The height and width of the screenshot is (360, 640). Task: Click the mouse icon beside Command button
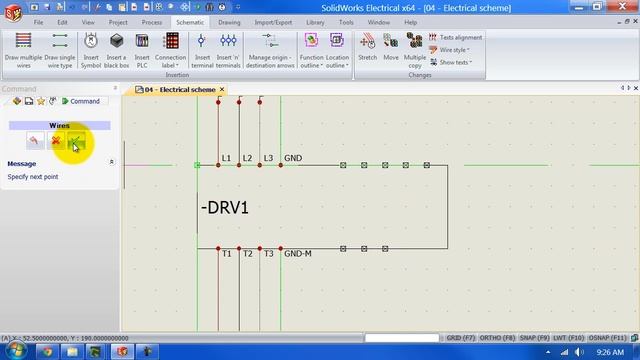coord(53,101)
